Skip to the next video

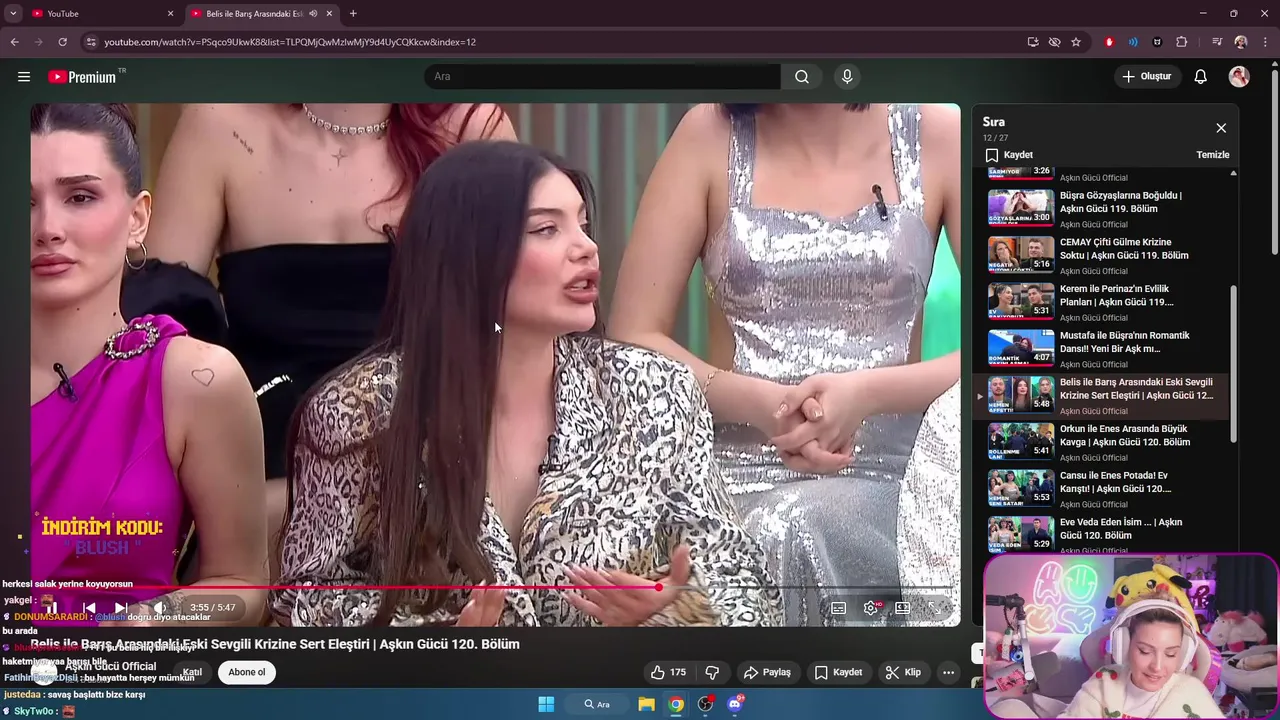121,607
